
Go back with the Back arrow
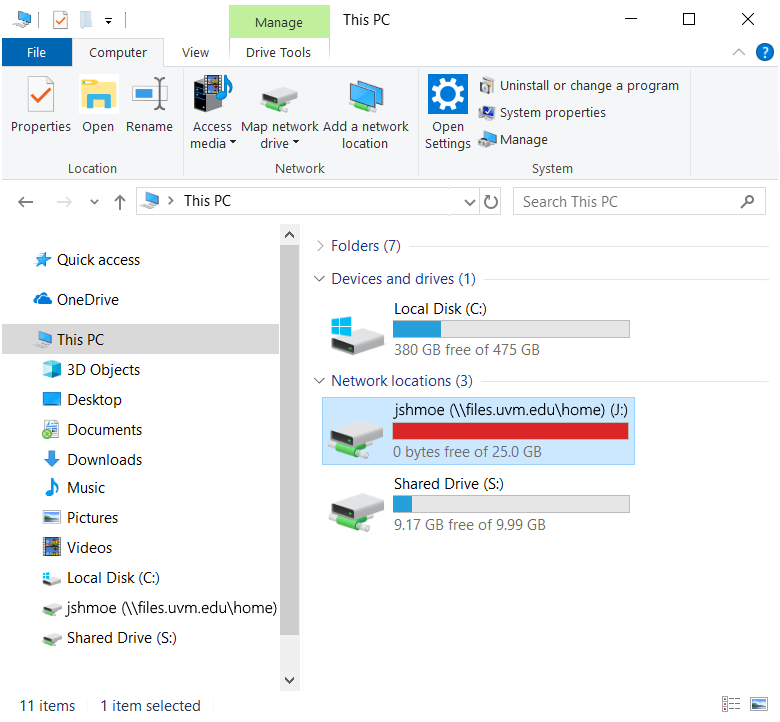coord(25,202)
